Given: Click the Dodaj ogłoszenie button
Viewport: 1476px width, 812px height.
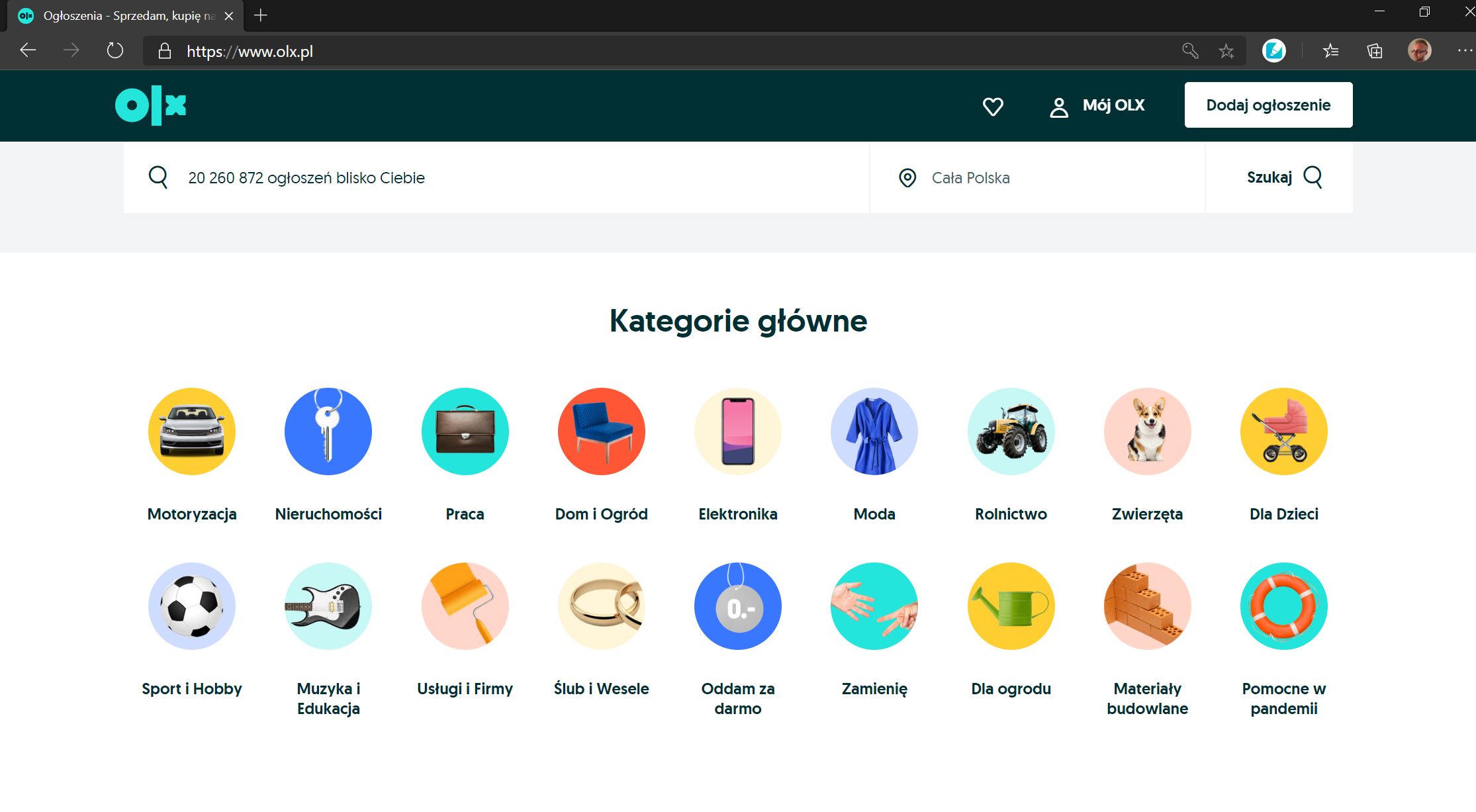Looking at the screenshot, I should tap(1268, 105).
